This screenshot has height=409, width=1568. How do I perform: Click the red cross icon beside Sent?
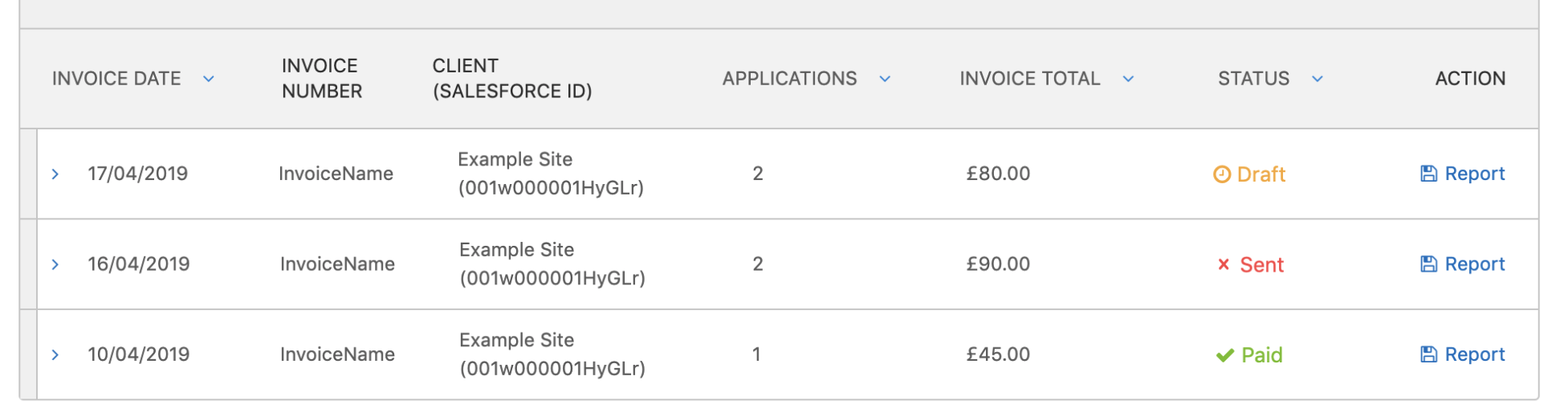pos(1224,264)
